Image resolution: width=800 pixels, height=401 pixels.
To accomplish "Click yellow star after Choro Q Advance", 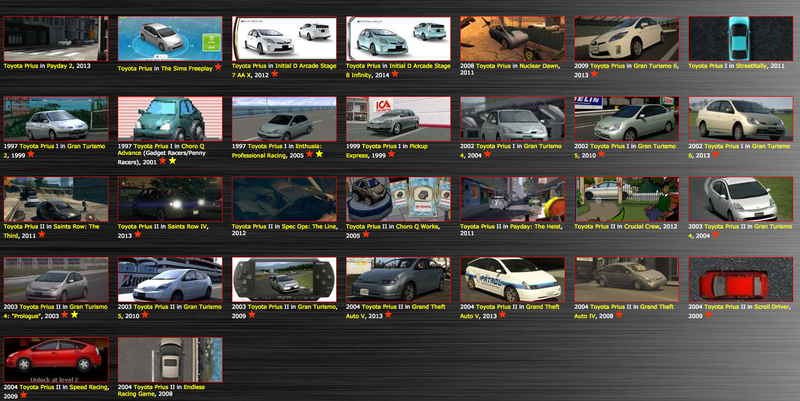I will tap(172, 161).
